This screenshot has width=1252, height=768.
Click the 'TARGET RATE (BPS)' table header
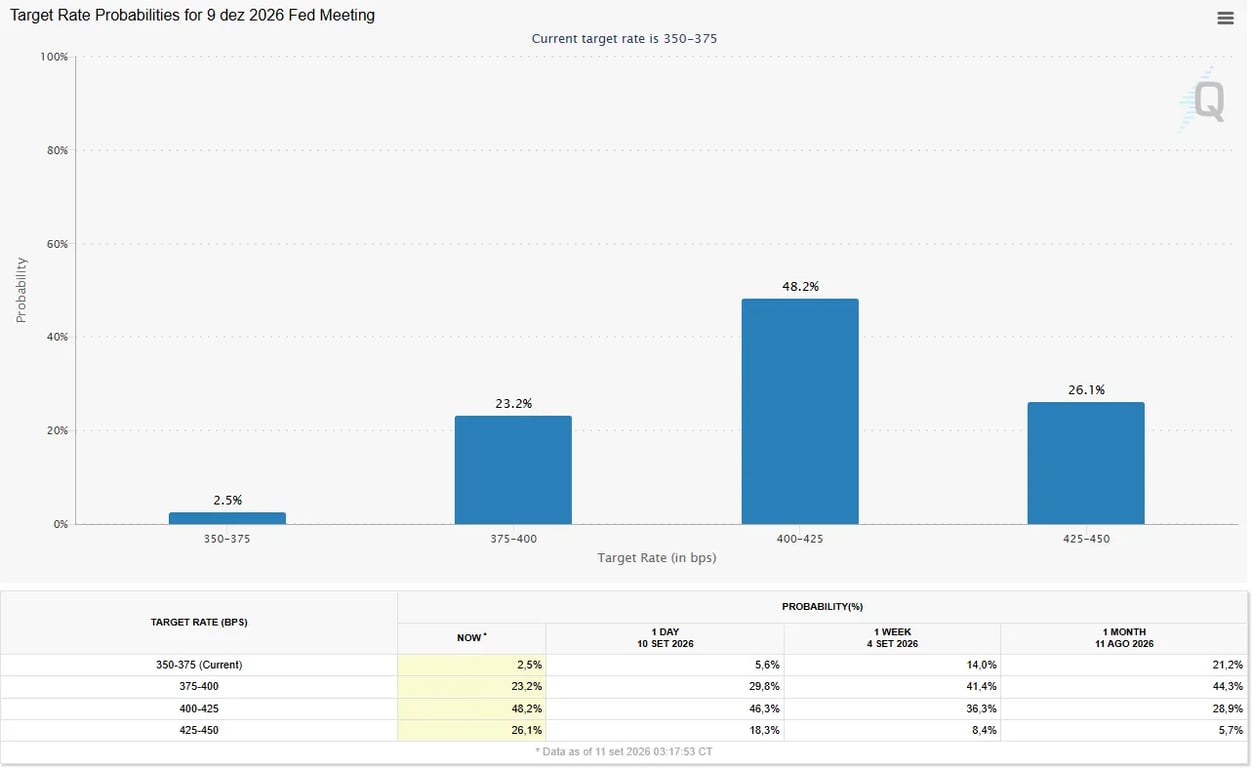coord(199,622)
